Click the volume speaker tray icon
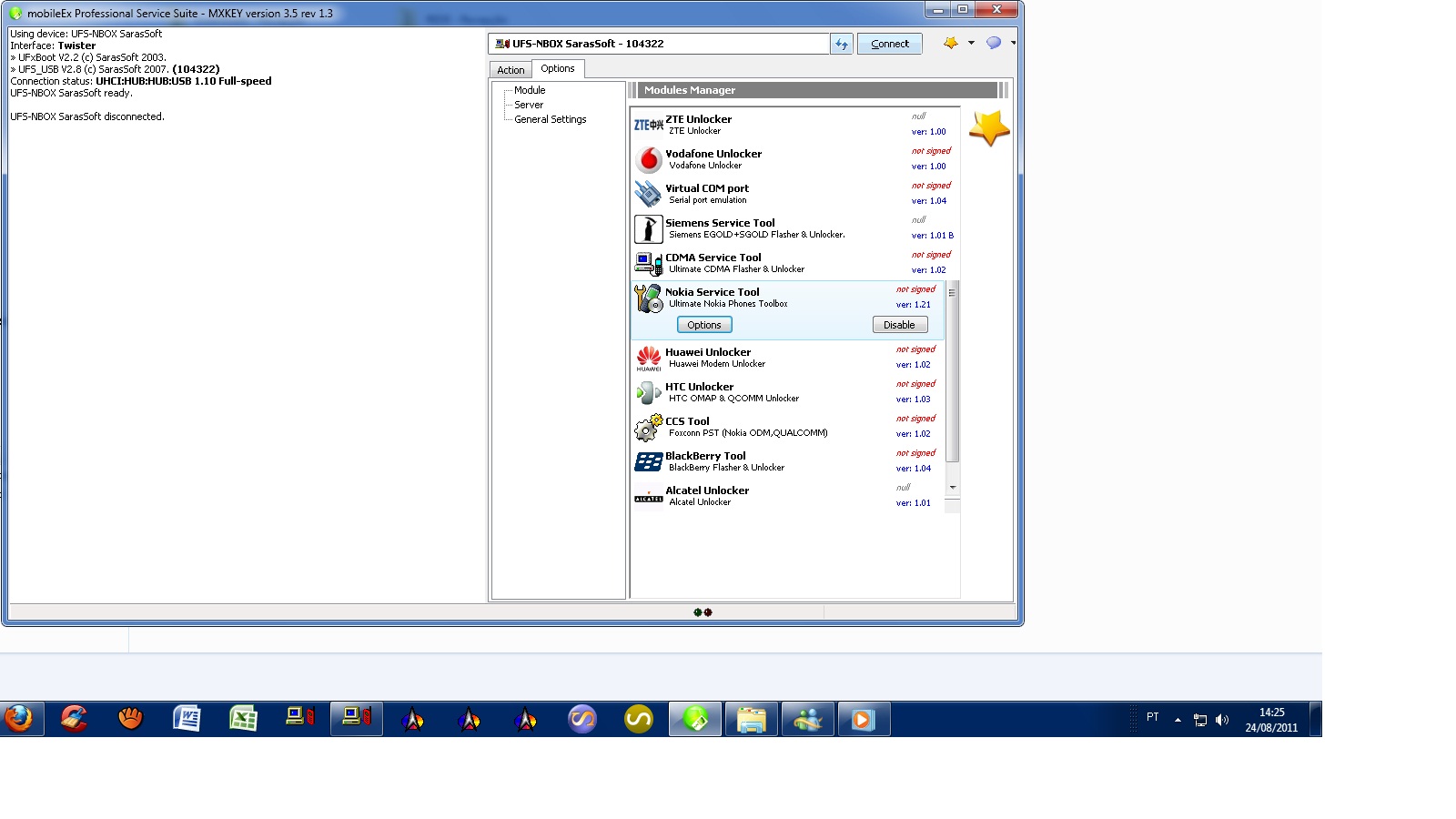Image resolution: width=1456 pixels, height=819 pixels. click(x=1222, y=720)
